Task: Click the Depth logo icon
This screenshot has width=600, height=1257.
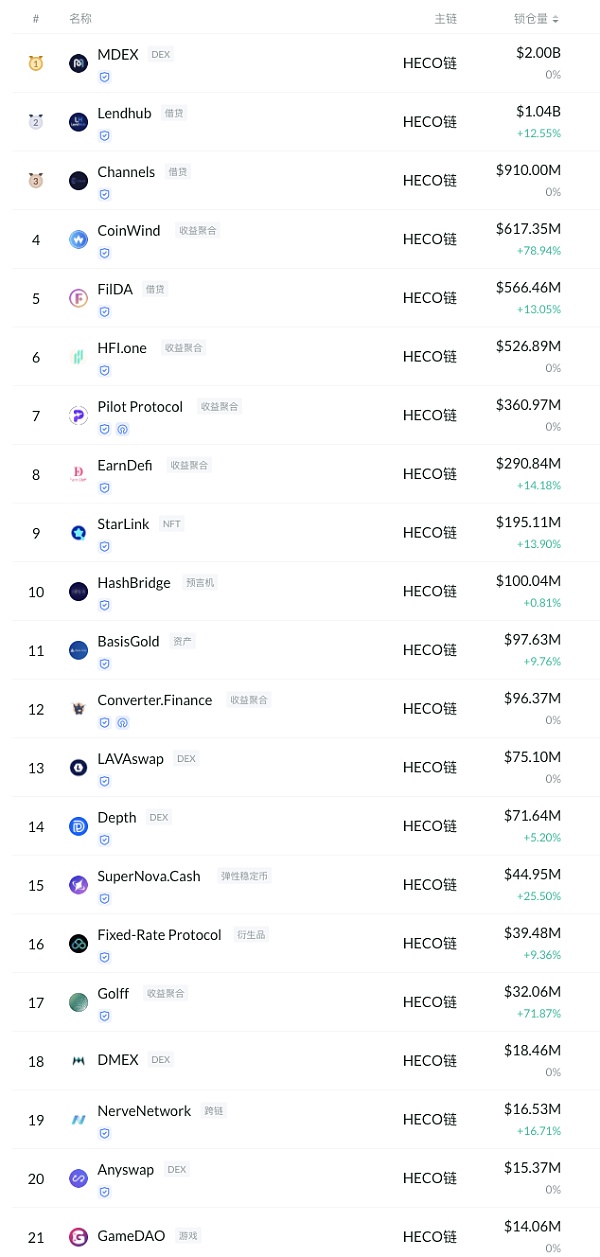Action: pos(79,826)
